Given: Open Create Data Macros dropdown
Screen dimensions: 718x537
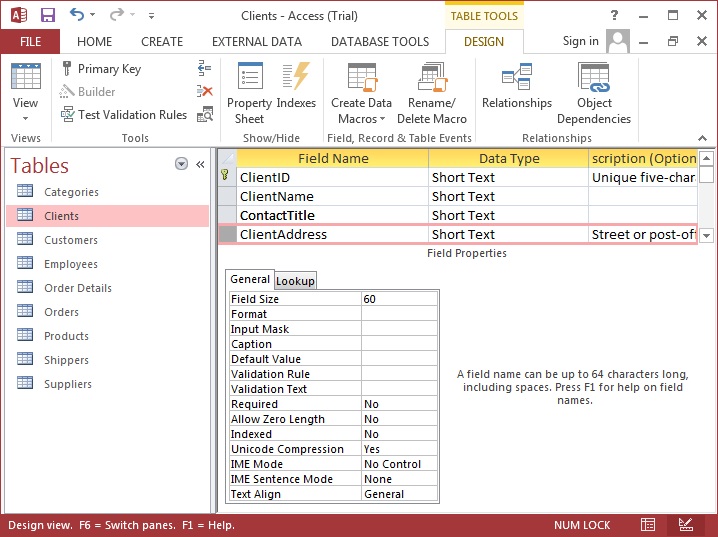Looking at the screenshot, I should tap(361, 93).
